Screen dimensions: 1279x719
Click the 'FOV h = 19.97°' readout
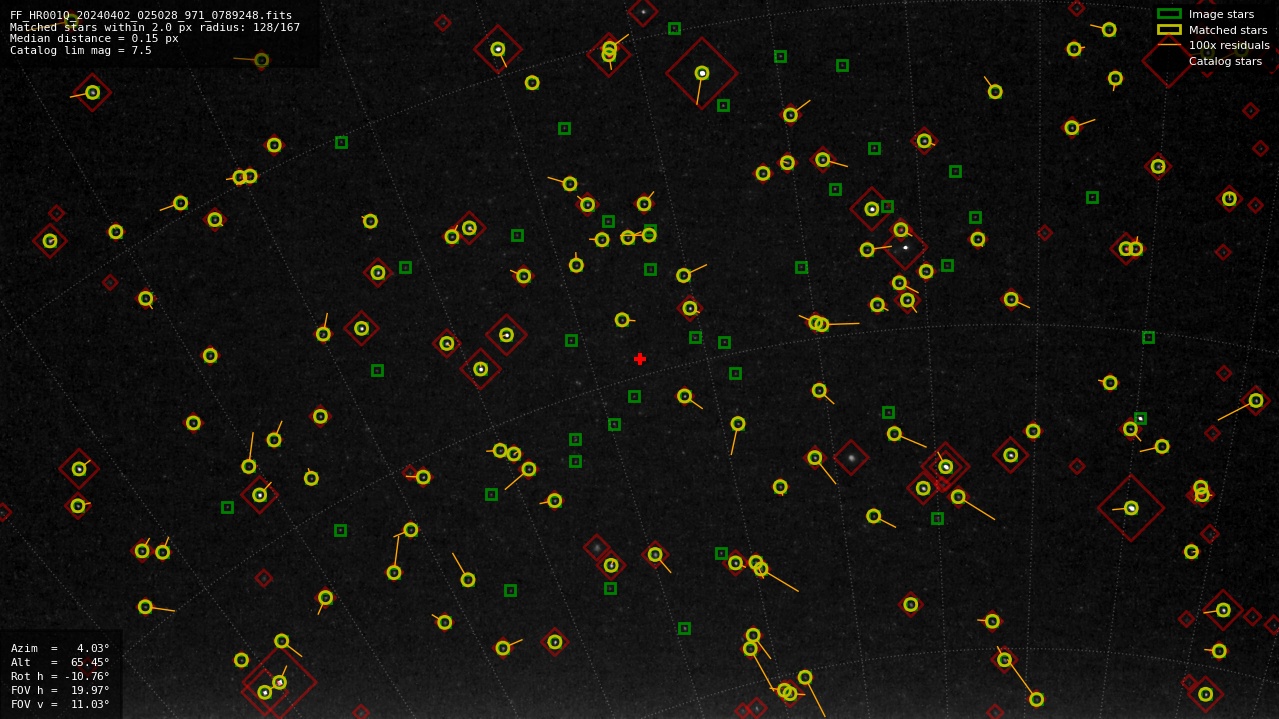click(60, 691)
